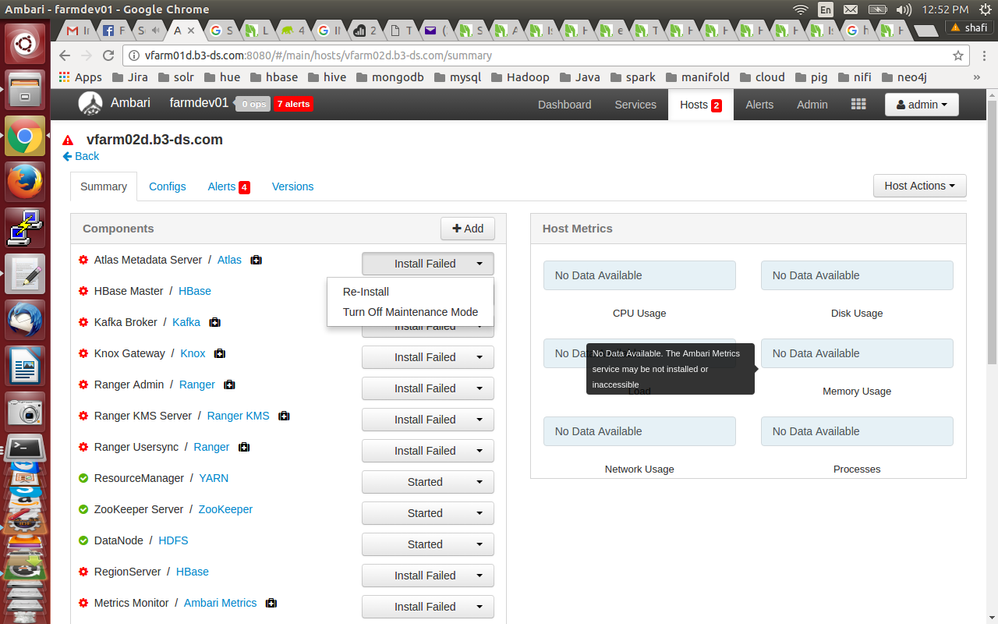Open the Ambari Metrics service link
Image resolution: width=998 pixels, height=624 pixels.
(x=220, y=603)
